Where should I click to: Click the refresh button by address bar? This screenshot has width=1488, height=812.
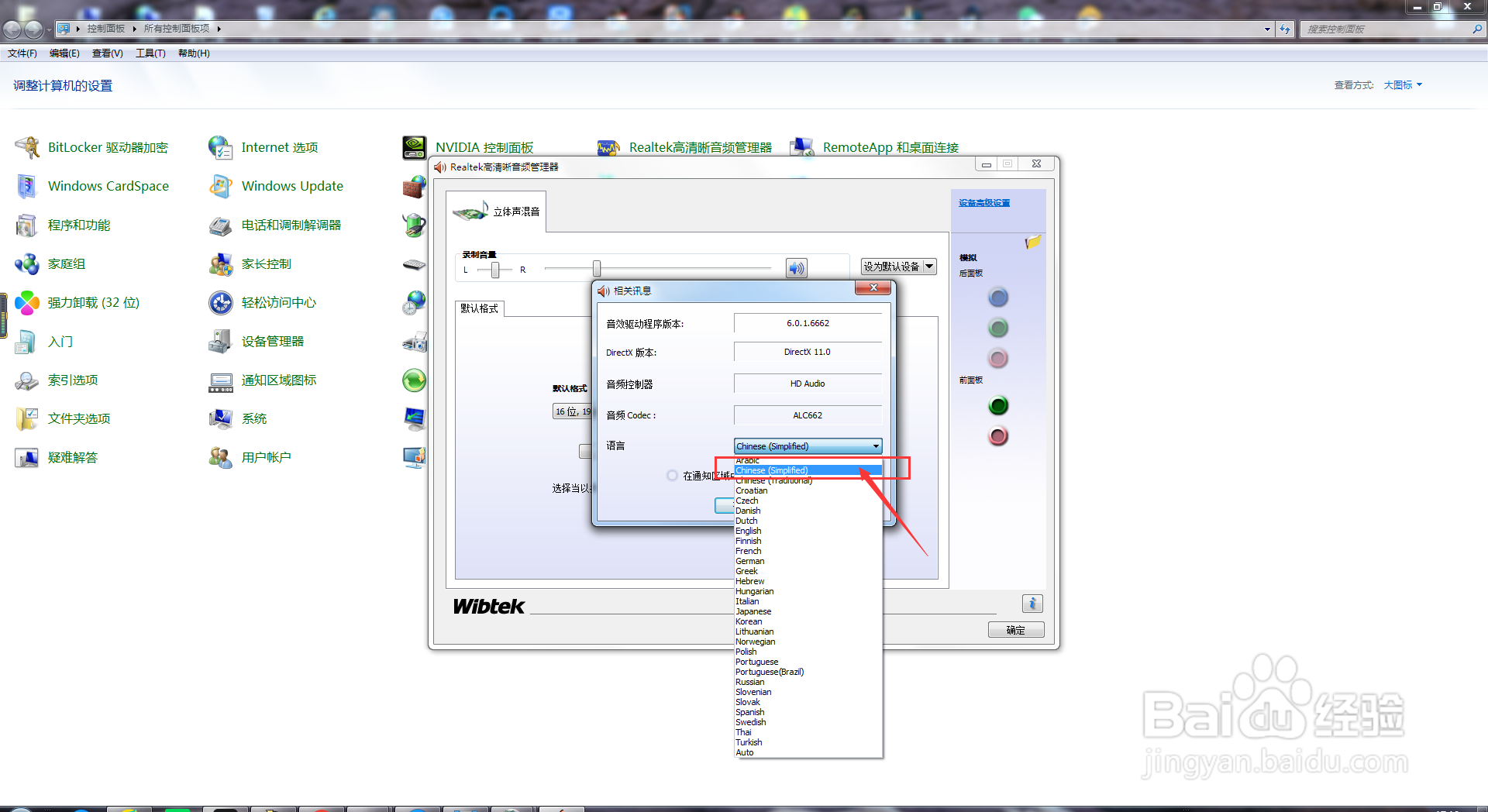click(x=1285, y=29)
